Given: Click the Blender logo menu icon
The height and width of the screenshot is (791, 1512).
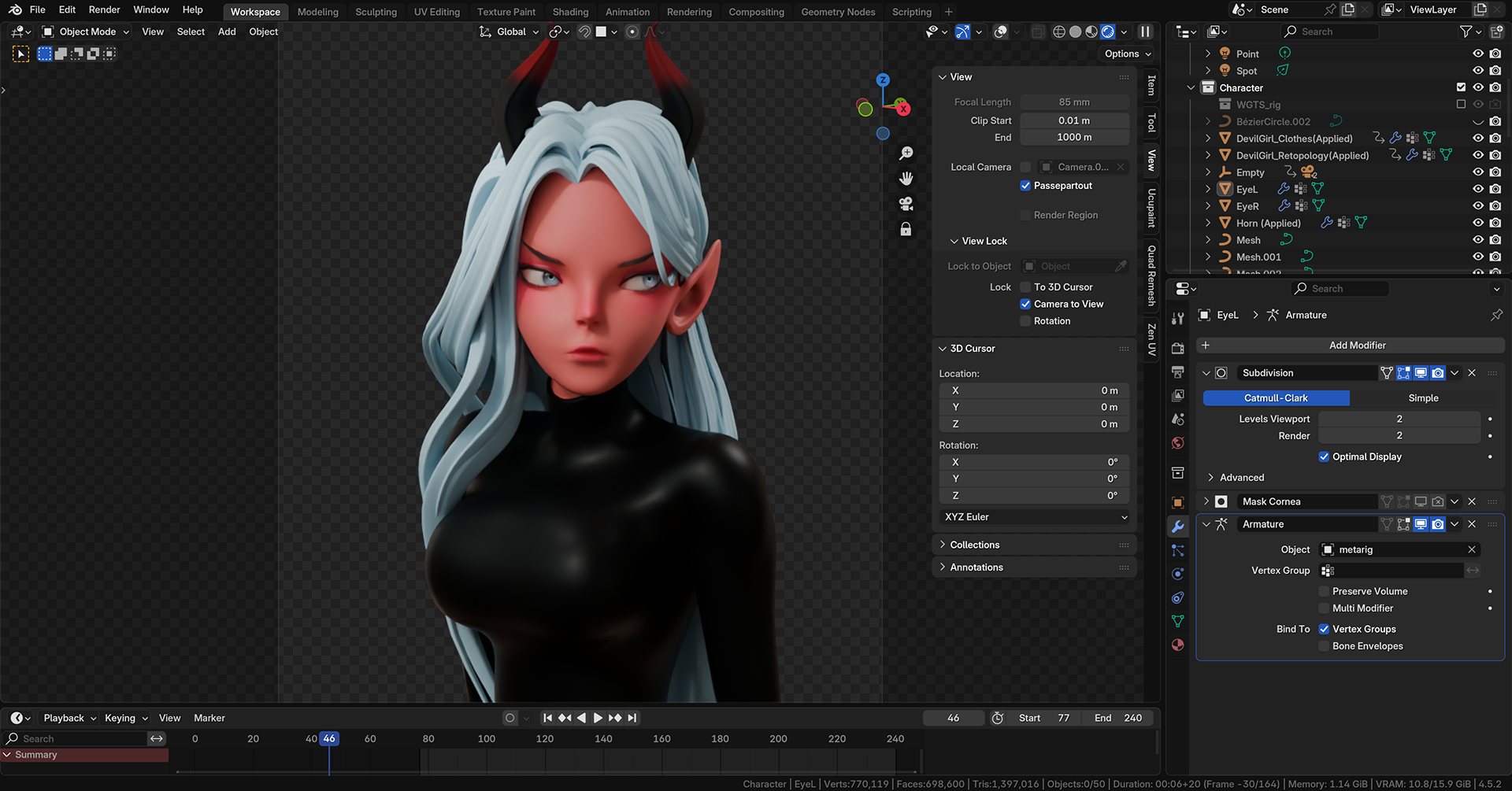Looking at the screenshot, I should [x=15, y=9].
